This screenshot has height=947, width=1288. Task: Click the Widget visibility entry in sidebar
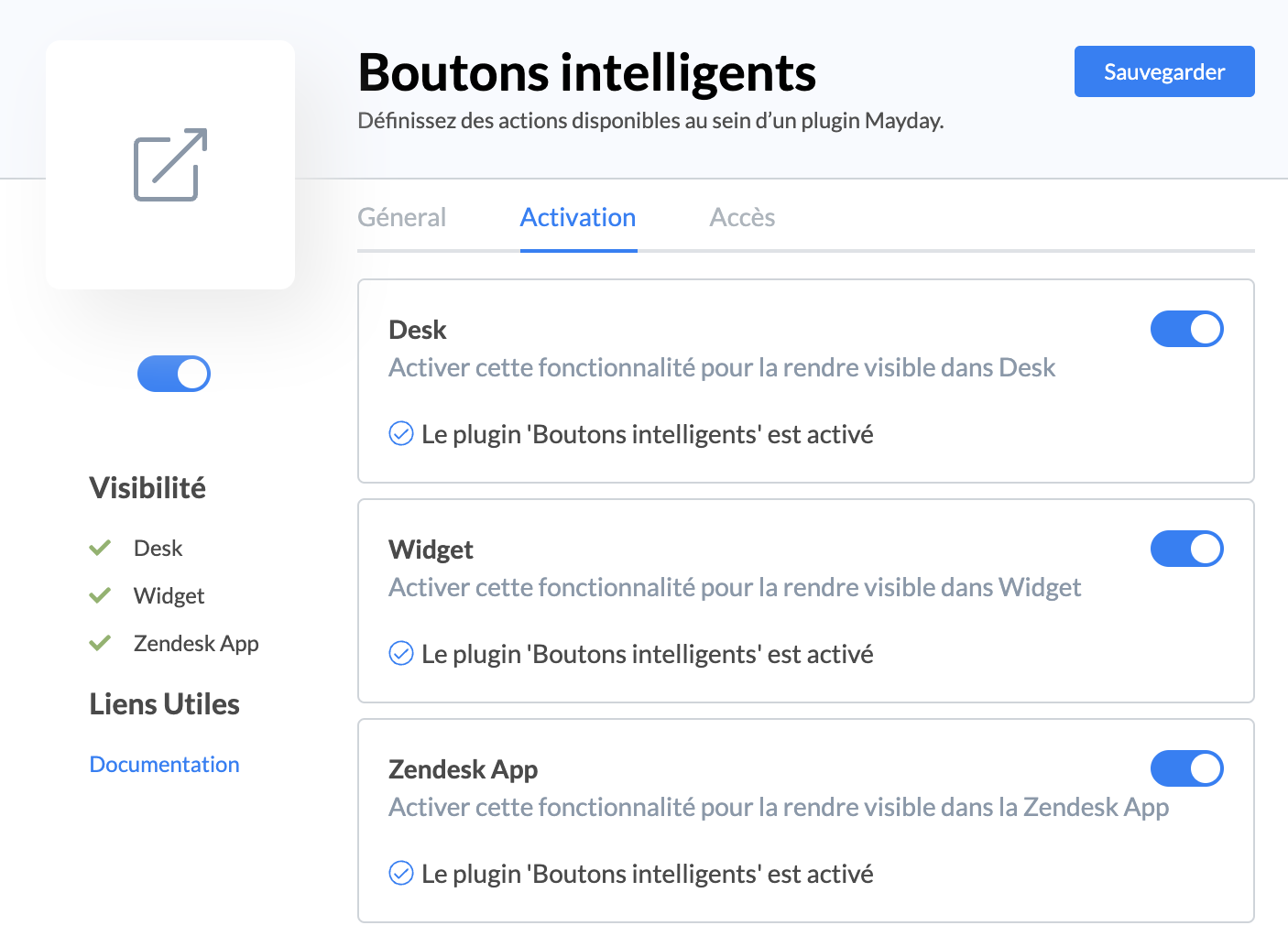[x=169, y=595]
